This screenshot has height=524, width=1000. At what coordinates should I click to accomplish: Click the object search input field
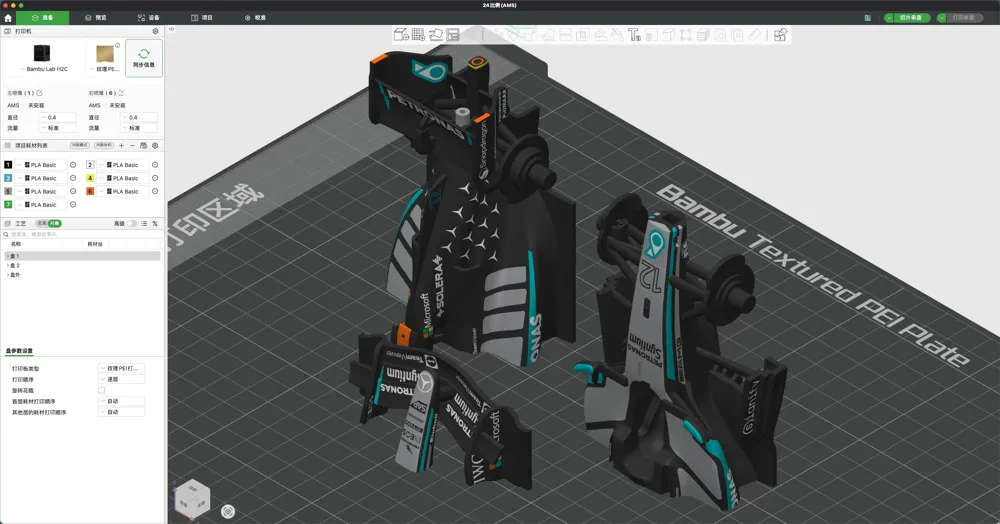pos(83,234)
